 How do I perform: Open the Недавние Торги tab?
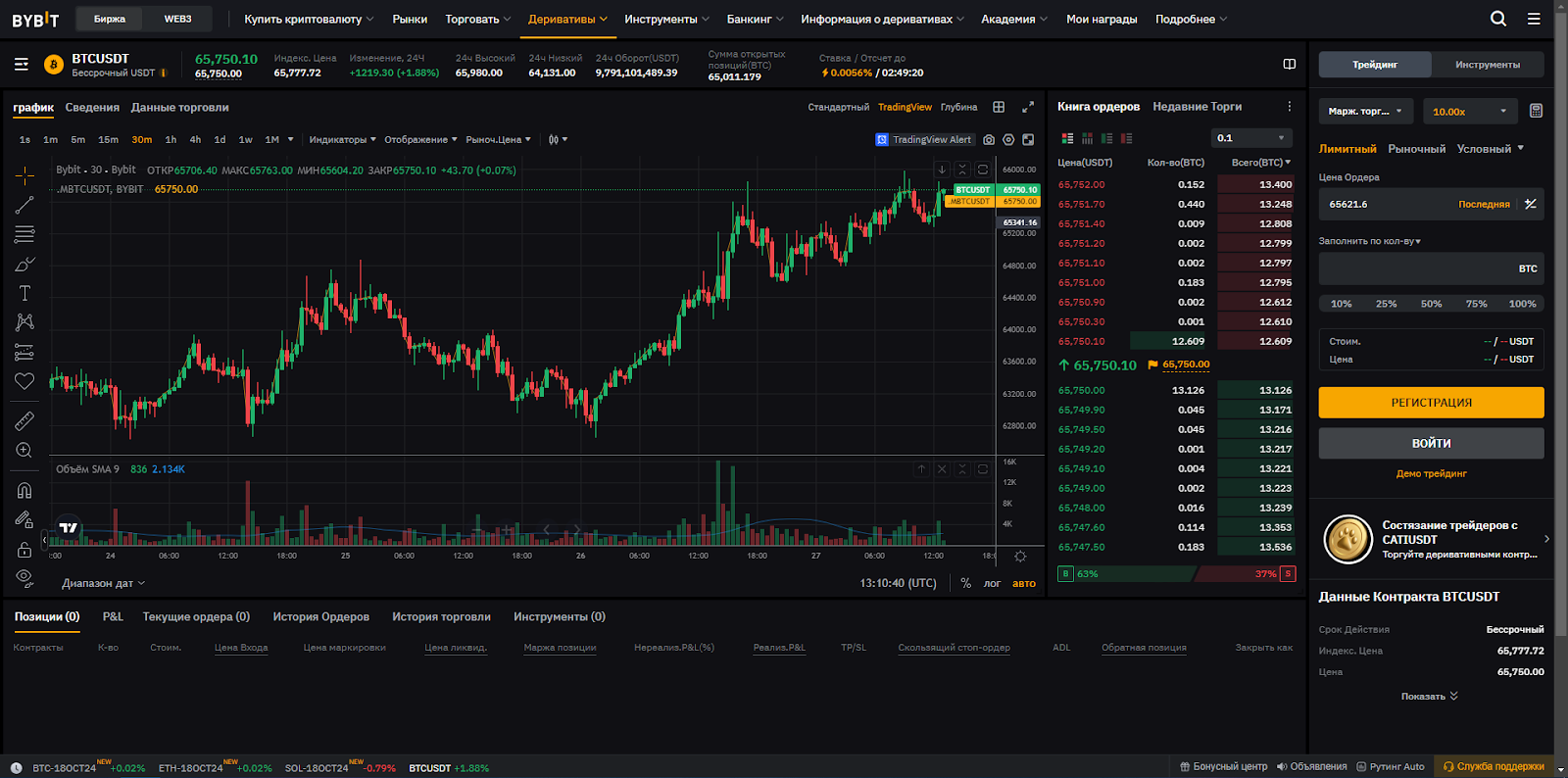(1197, 107)
